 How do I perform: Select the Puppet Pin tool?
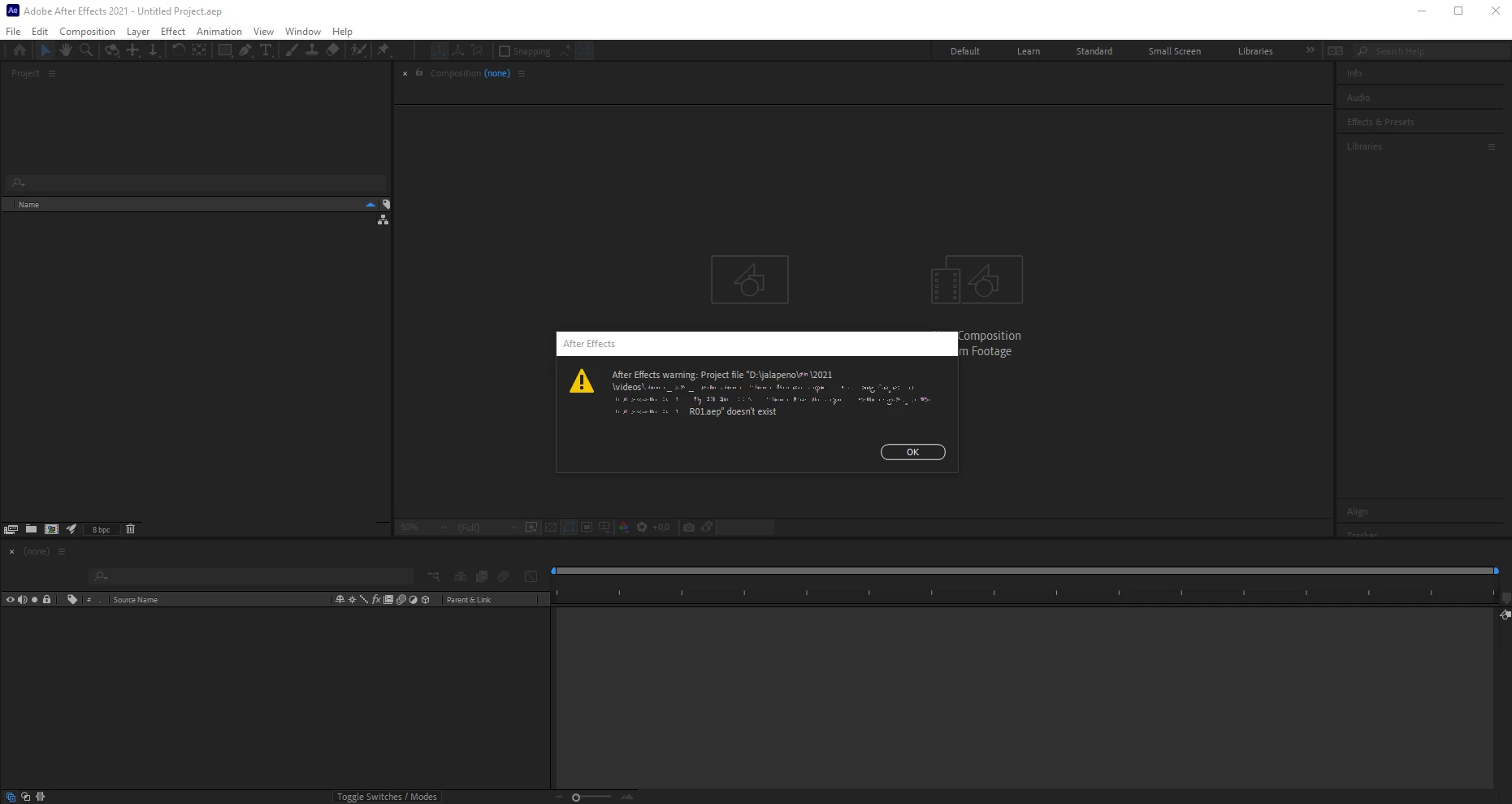pyautogui.click(x=383, y=50)
